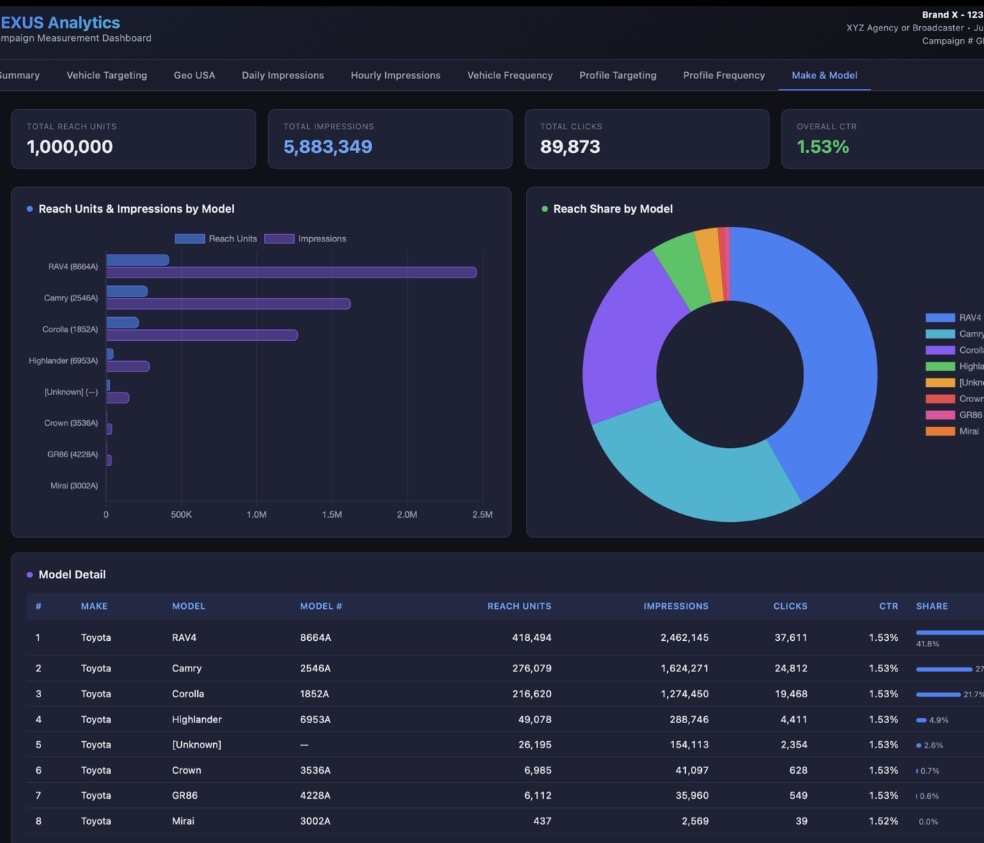Sort table by IMPRESSIONS header
The height and width of the screenshot is (843, 984).
coord(676,606)
